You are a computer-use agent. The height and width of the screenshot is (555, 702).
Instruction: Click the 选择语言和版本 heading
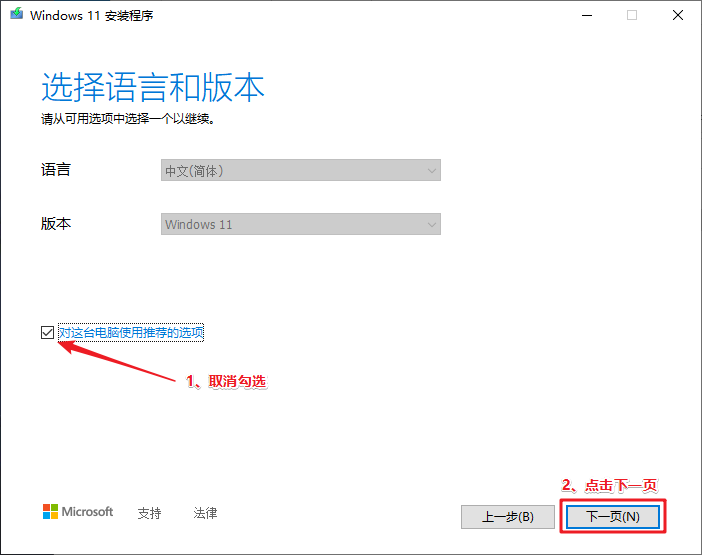click(153, 87)
